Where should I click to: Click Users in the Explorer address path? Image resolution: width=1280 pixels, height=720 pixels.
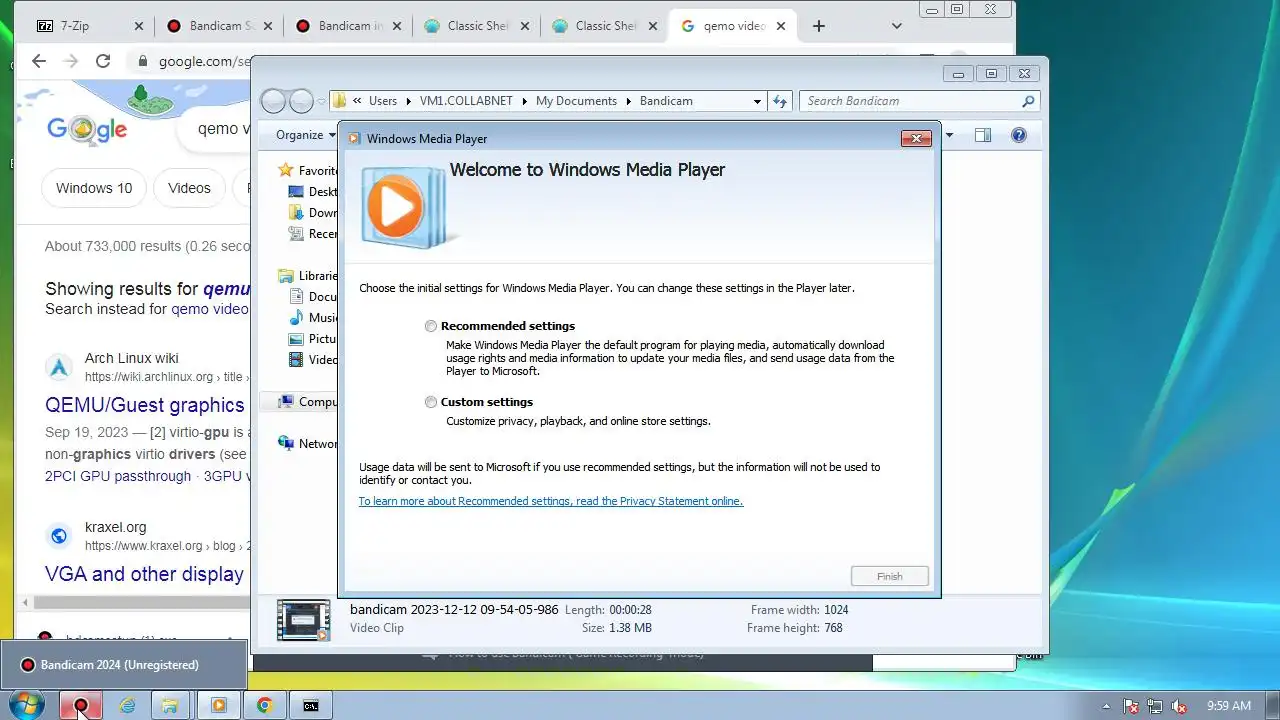tap(382, 101)
